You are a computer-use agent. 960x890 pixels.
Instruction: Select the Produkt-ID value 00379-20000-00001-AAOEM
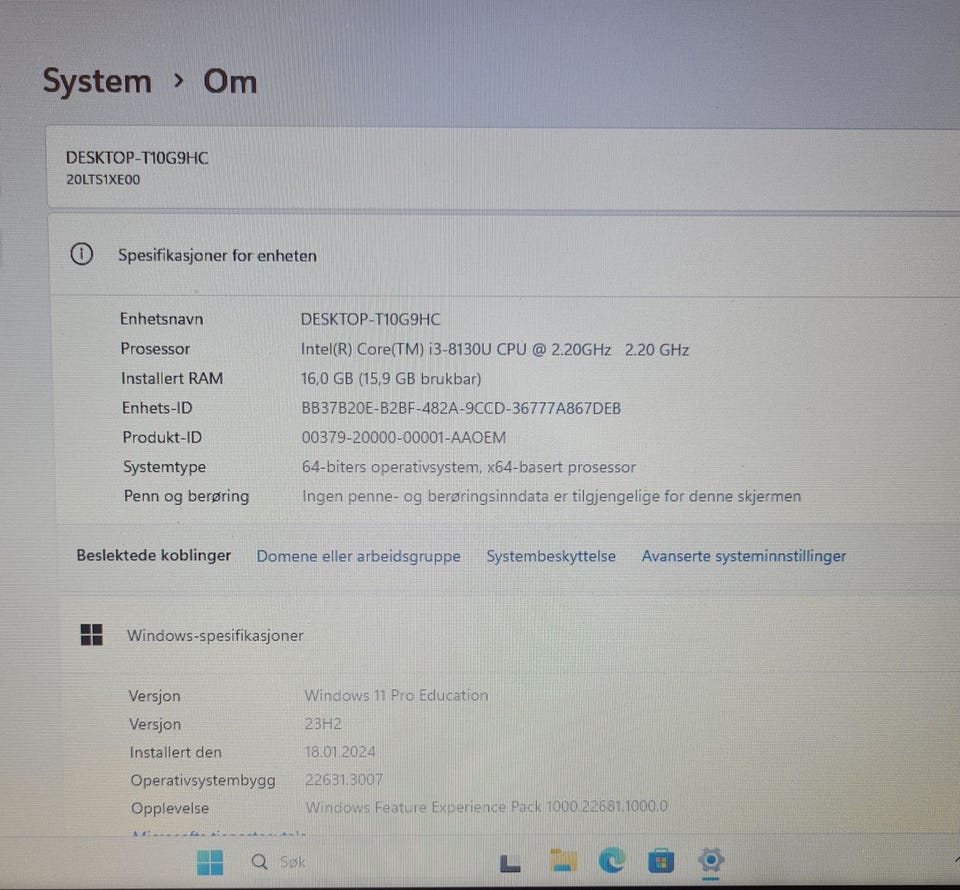click(x=403, y=438)
